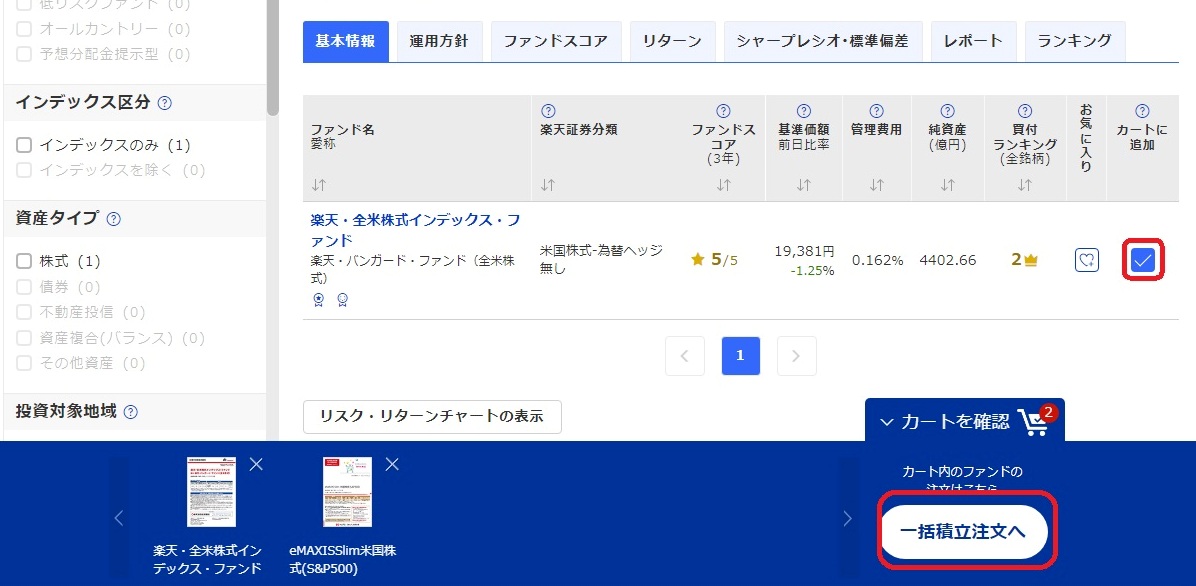Add 楽天・全米株式 fund to favorites heart icon
This screenshot has height=586, width=1196.
pos(1087,260)
